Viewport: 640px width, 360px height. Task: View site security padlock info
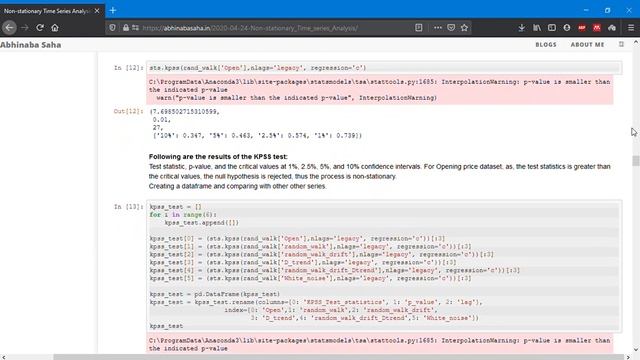pos(126,28)
